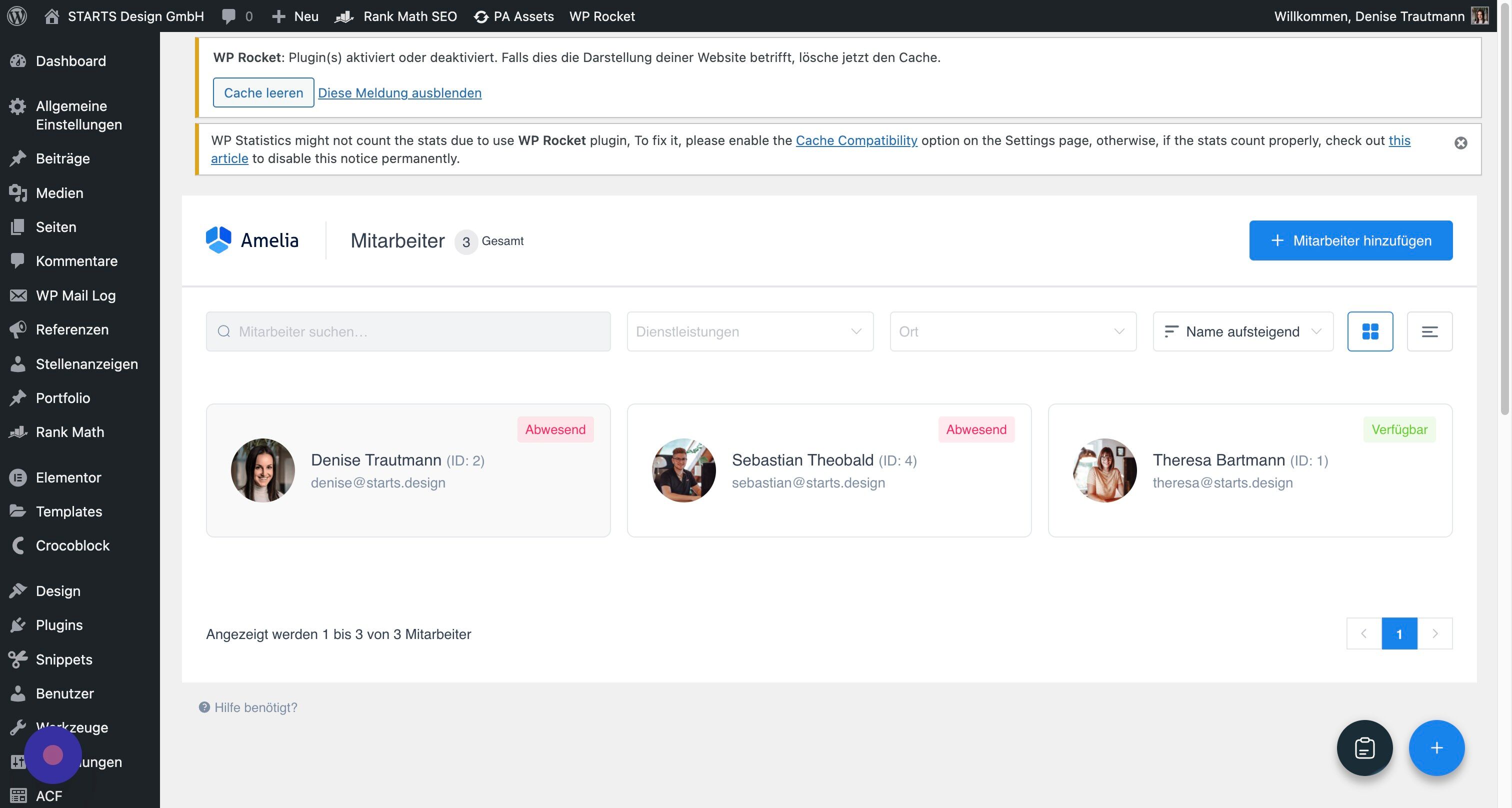Dismiss the WP Statistics notice
The image size is (1512, 808).
[1461, 143]
